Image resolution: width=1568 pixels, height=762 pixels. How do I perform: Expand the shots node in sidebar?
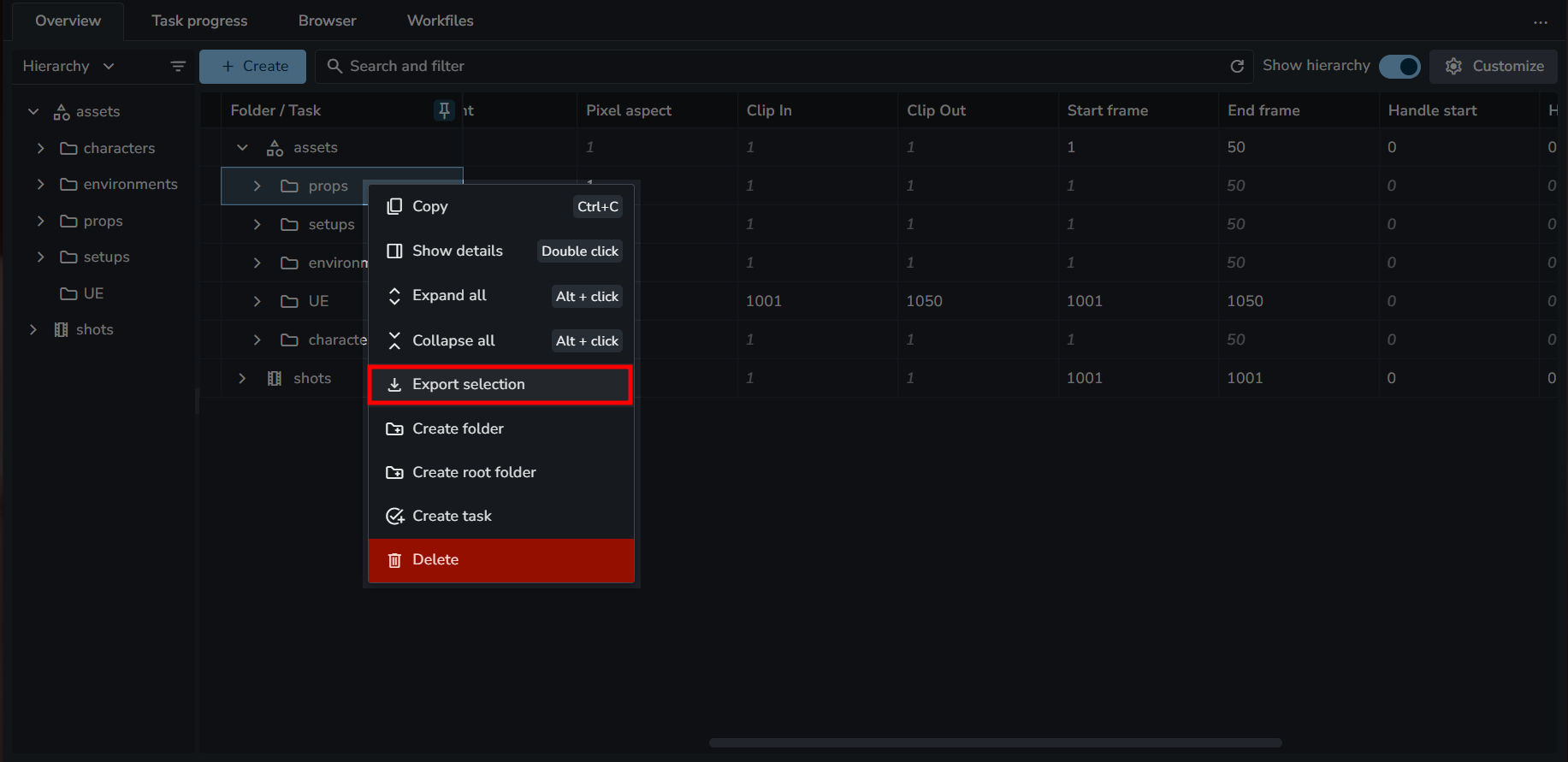(33, 330)
